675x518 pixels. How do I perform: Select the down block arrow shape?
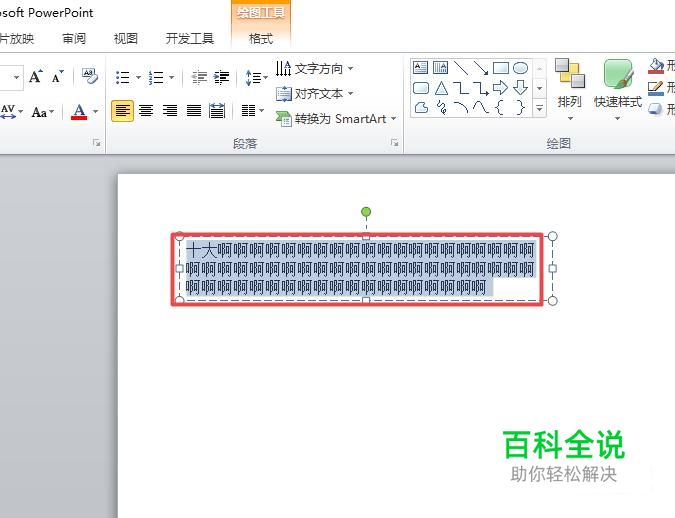pyautogui.click(x=520, y=88)
